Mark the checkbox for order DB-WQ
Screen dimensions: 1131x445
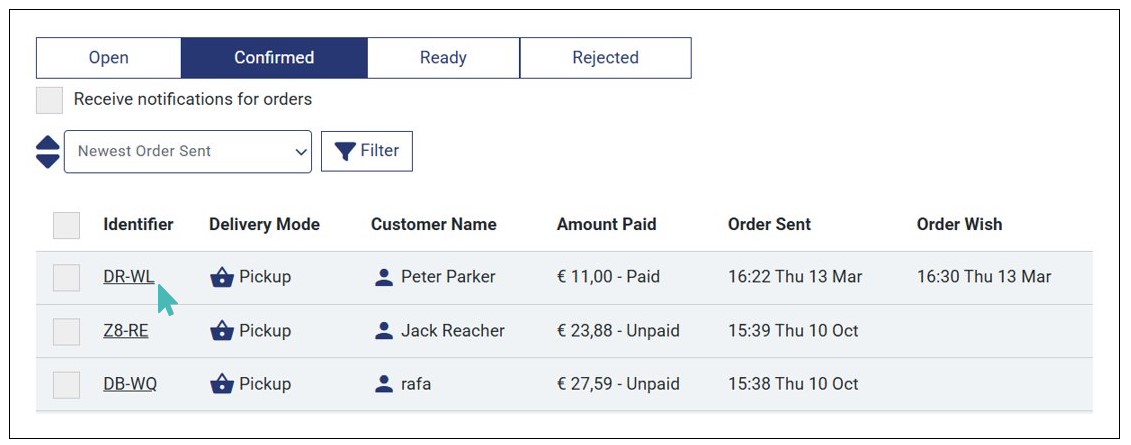tap(66, 384)
